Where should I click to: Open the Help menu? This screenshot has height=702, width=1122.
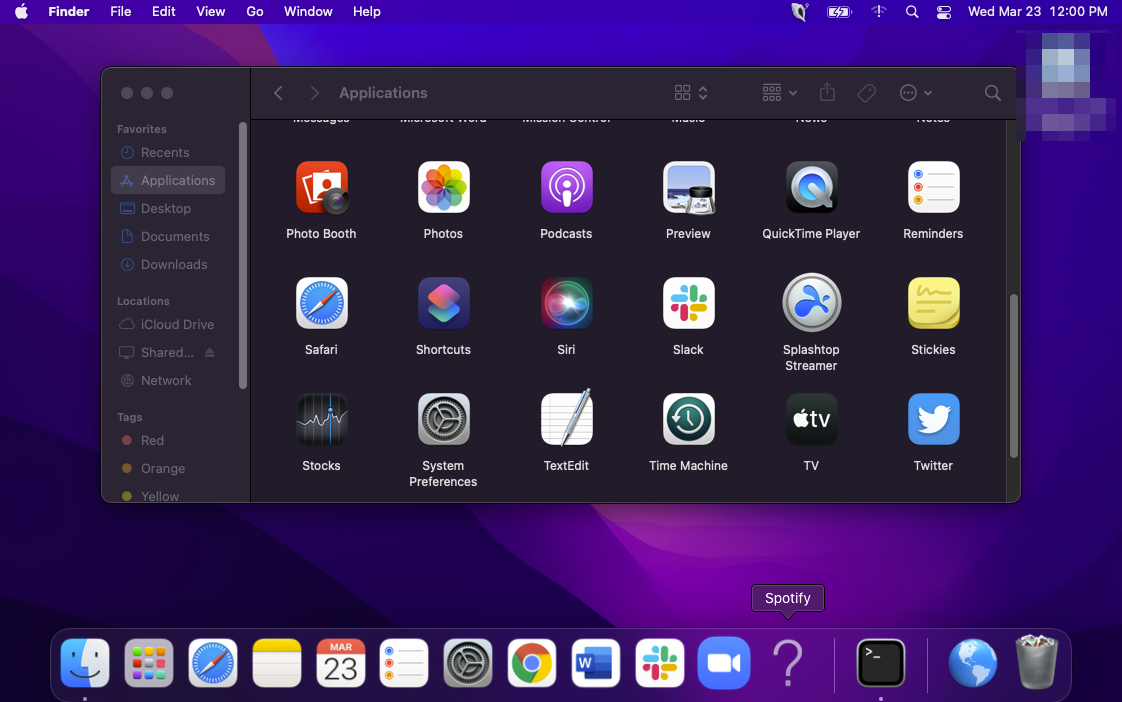pos(366,11)
